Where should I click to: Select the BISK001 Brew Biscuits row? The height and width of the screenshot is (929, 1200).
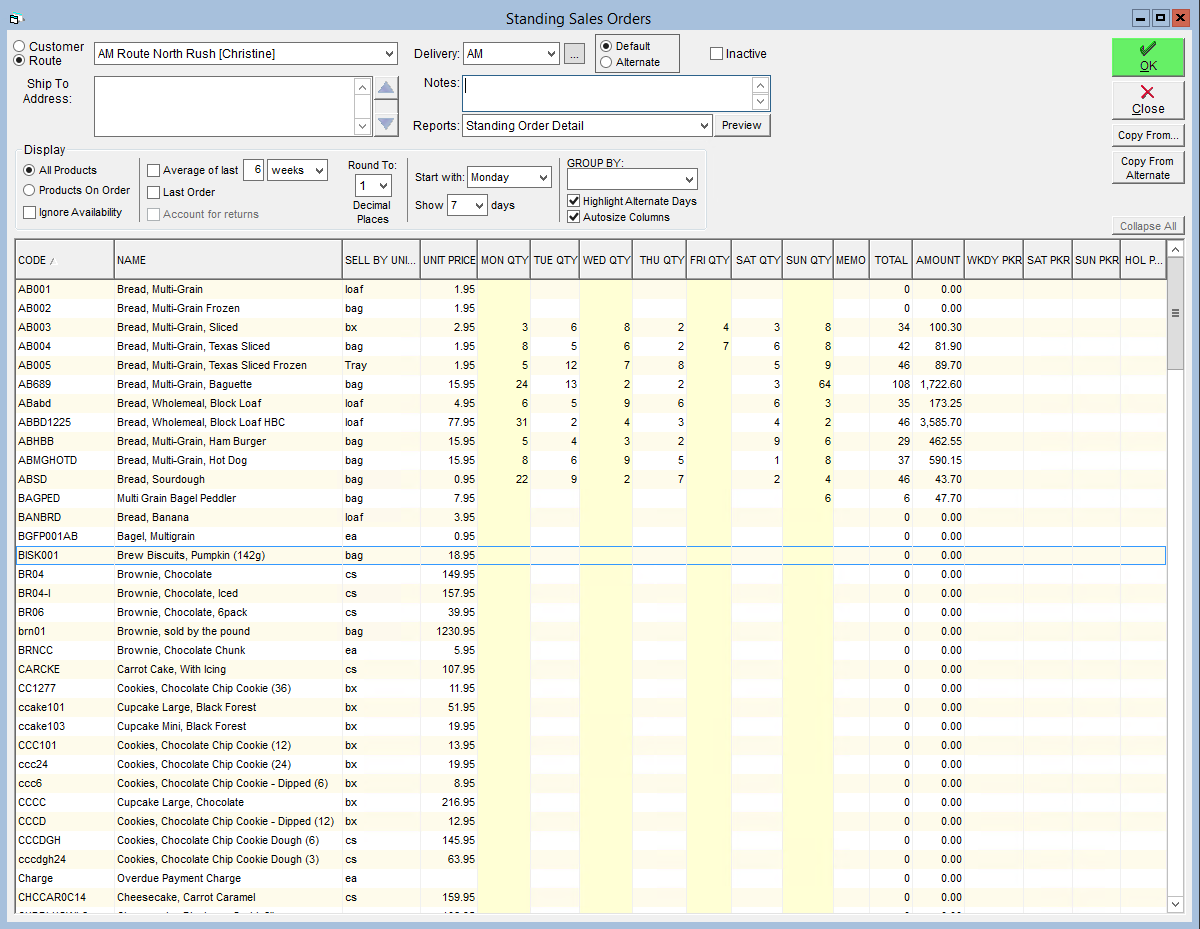tap(591, 555)
